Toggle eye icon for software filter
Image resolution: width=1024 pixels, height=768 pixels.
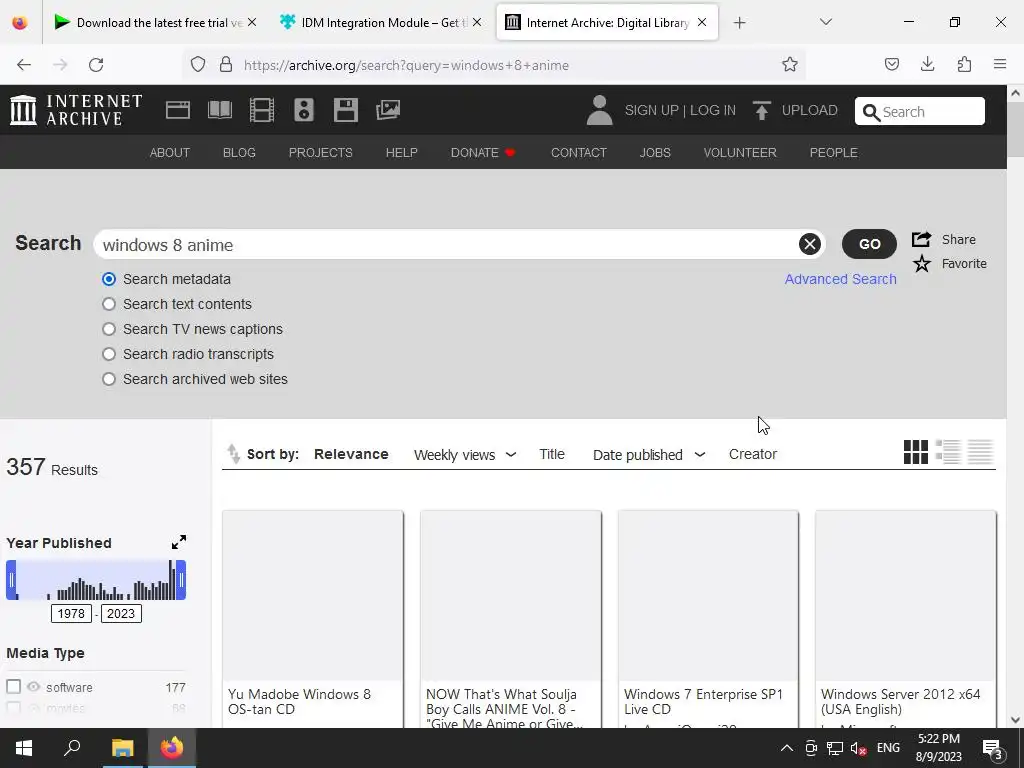[x=34, y=686]
